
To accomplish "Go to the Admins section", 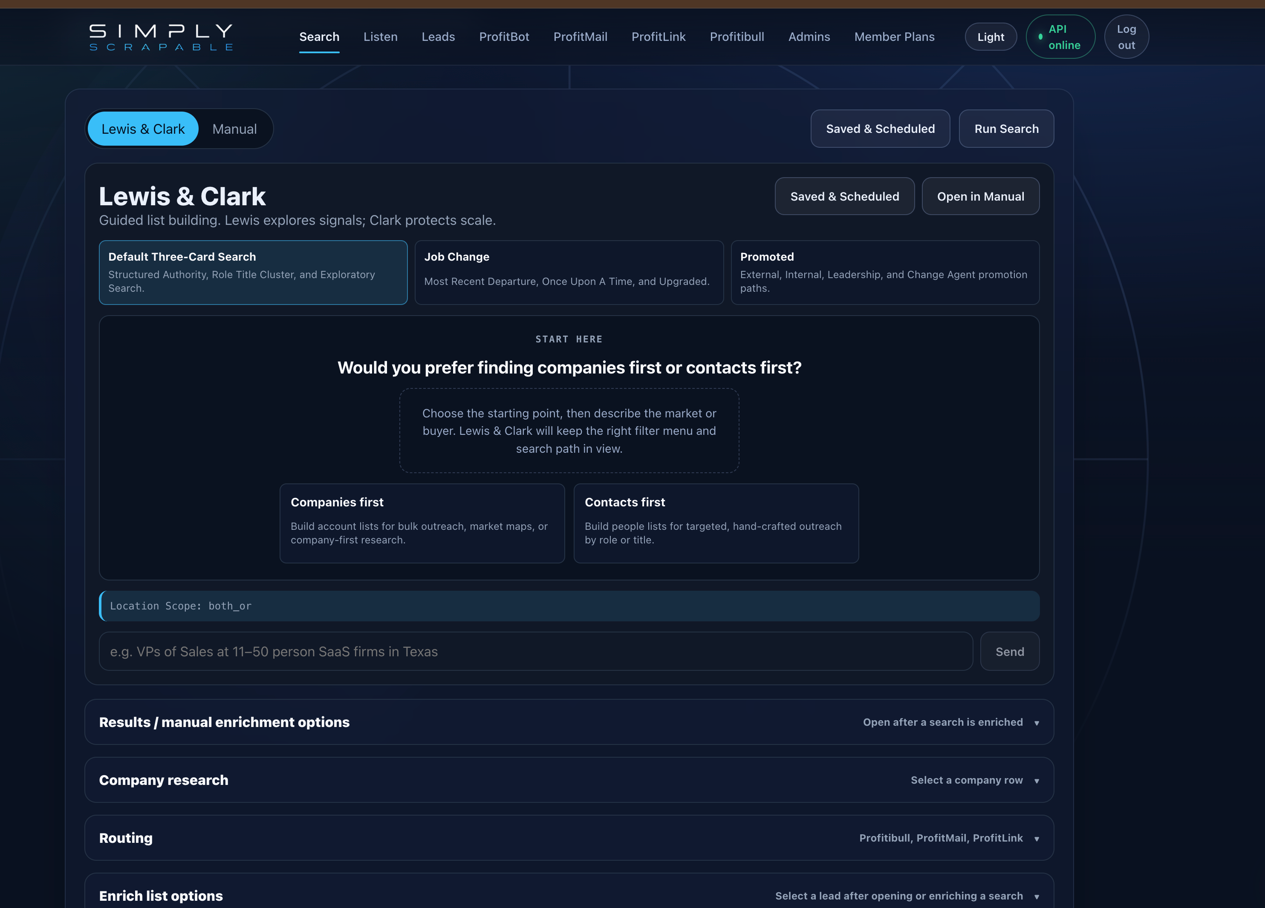I will tap(809, 37).
